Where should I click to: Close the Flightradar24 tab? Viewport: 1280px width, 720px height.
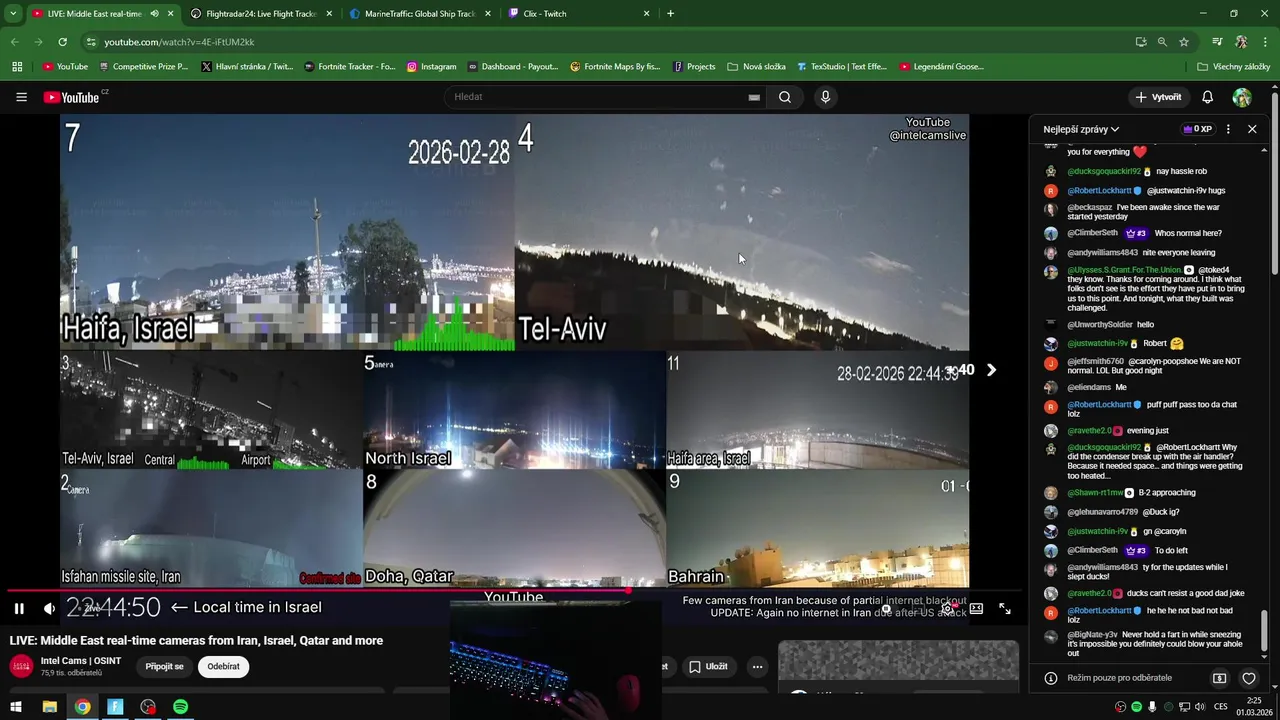point(329,14)
